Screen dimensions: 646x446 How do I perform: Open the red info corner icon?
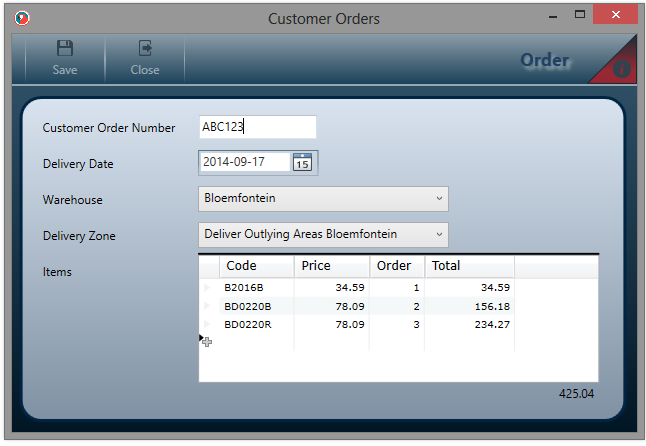621,68
